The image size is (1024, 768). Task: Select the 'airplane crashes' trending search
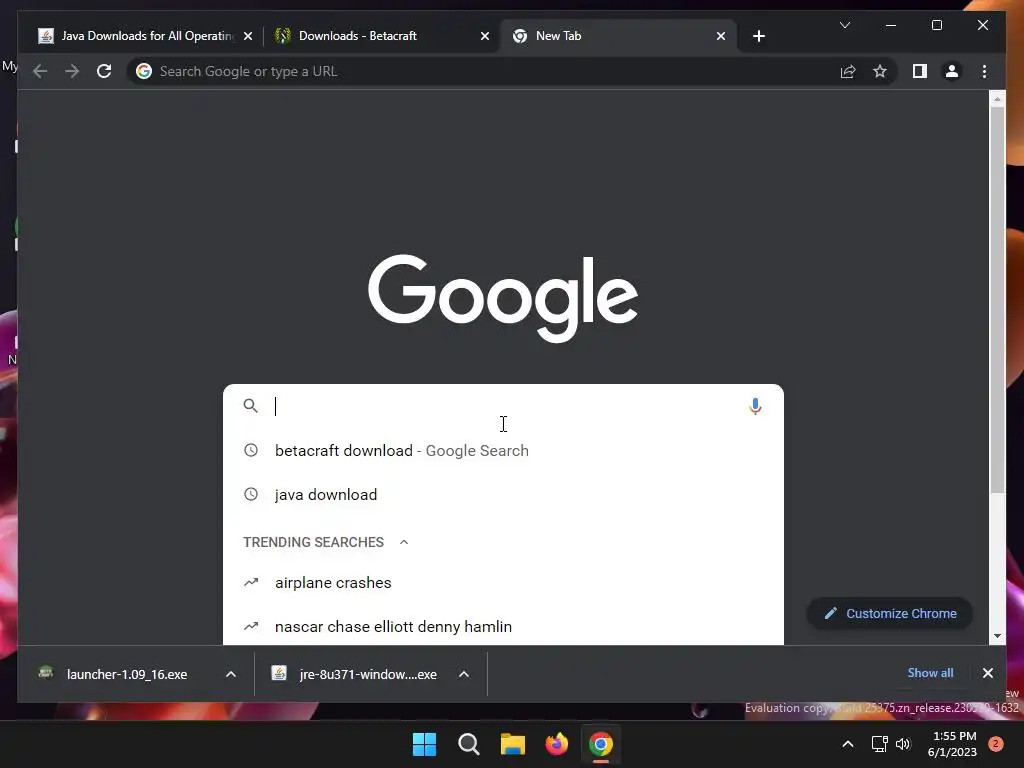pyautogui.click(x=503, y=583)
